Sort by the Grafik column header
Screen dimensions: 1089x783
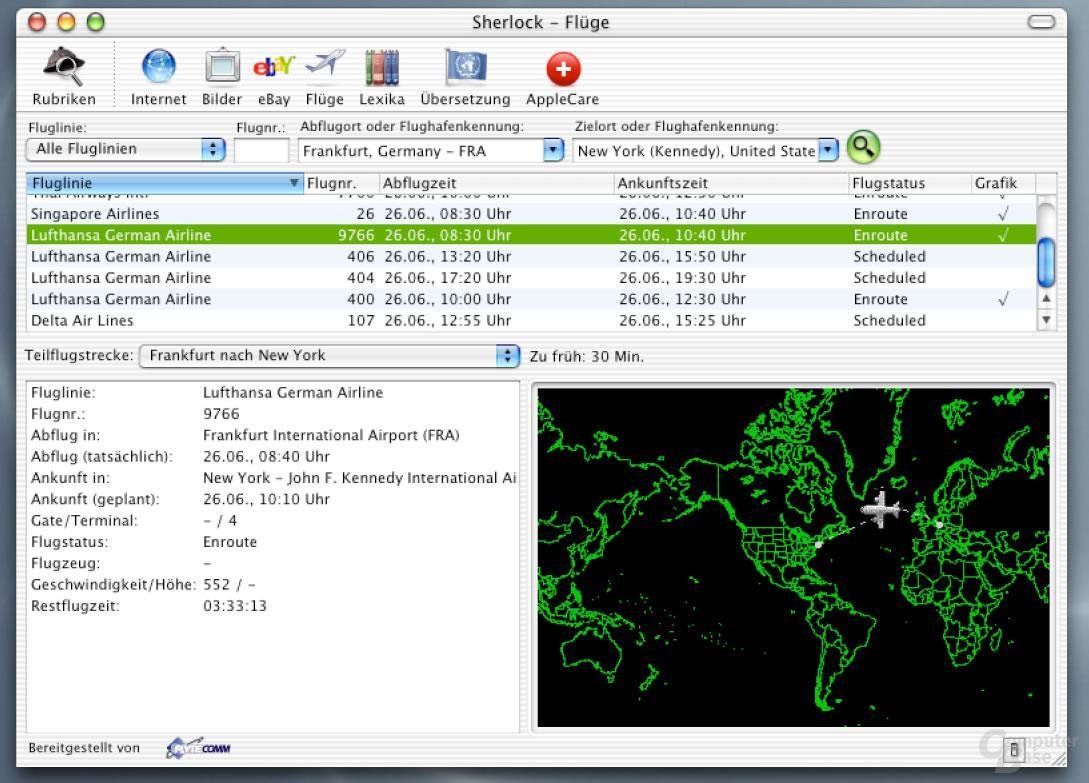click(x=1003, y=183)
